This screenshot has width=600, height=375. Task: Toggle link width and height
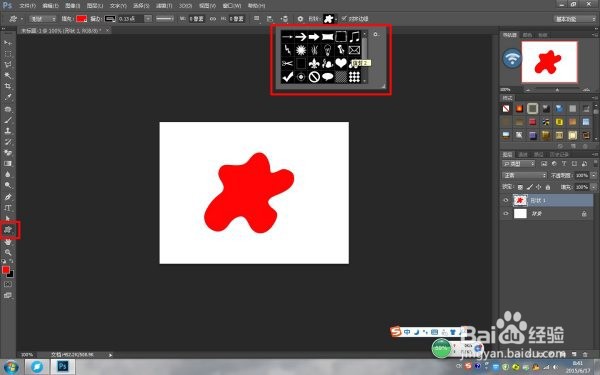213,18
